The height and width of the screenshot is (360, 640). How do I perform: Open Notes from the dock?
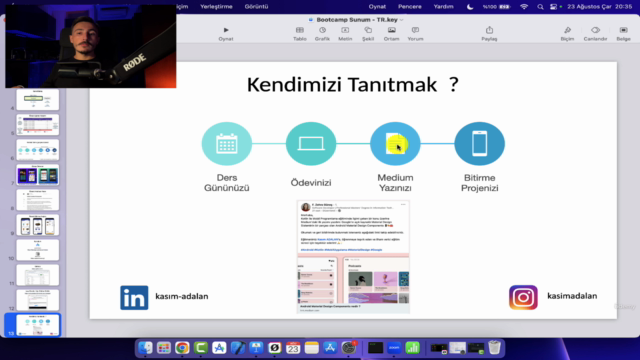[311, 348]
